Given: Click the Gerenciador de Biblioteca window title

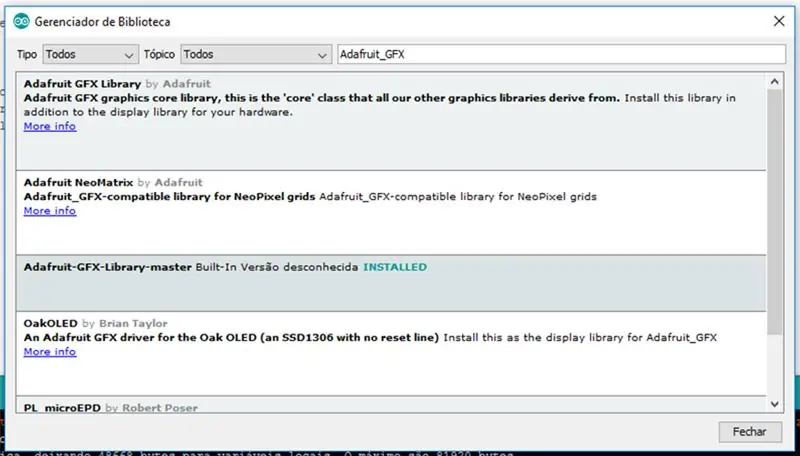Looking at the screenshot, I should (103, 21).
